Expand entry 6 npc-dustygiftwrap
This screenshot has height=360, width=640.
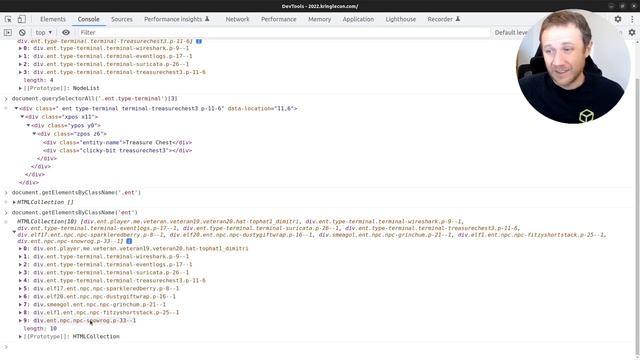(x=20, y=297)
